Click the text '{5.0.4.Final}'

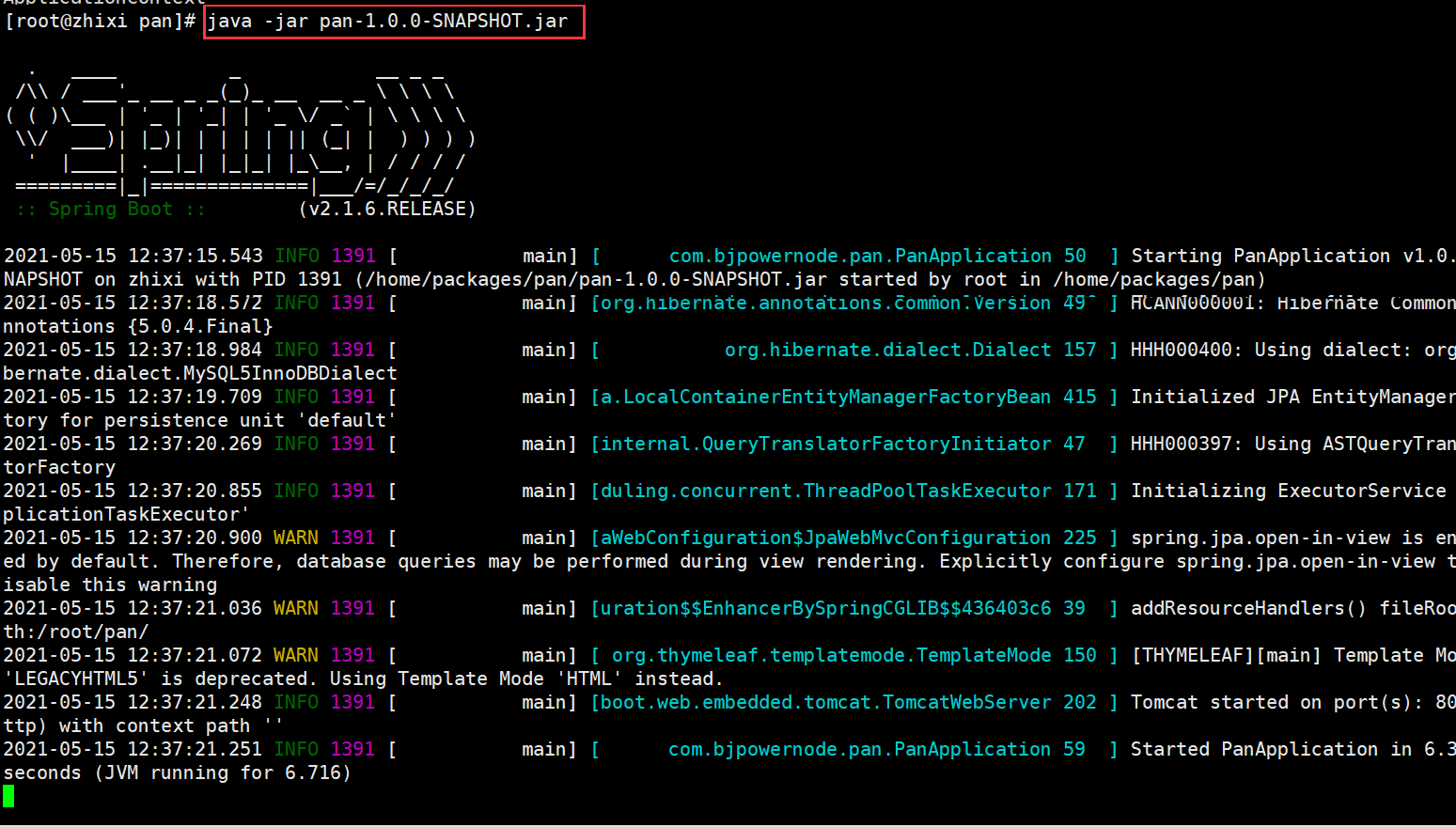pyautogui.click(x=200, y=326)
